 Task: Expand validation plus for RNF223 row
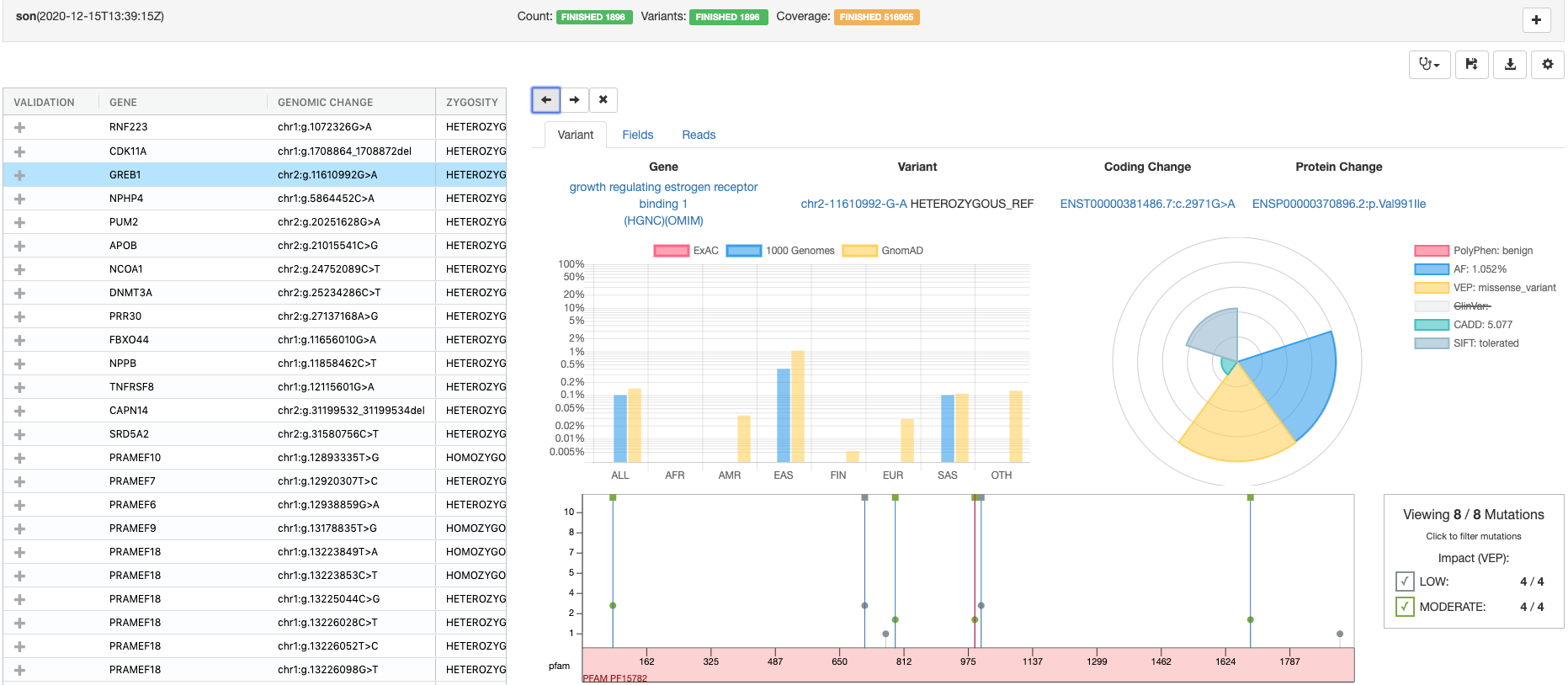click(19, 127)
